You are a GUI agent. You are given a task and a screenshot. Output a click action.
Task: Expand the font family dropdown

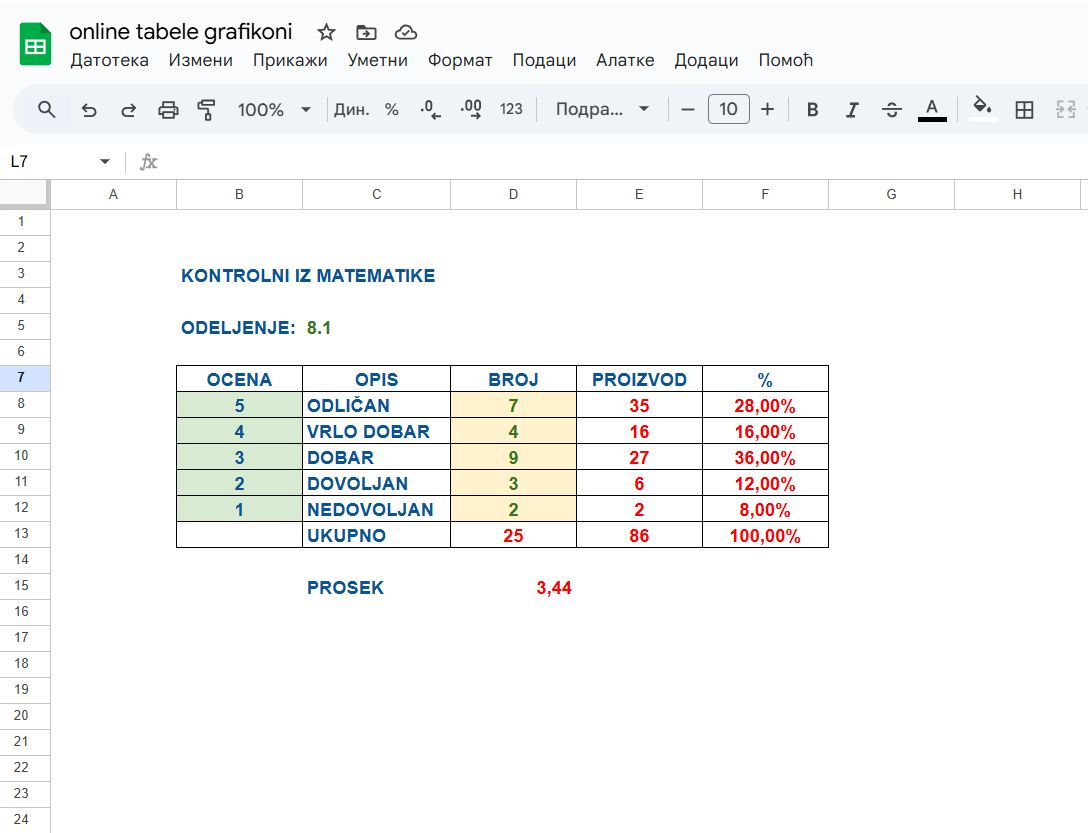pos(603,109)
